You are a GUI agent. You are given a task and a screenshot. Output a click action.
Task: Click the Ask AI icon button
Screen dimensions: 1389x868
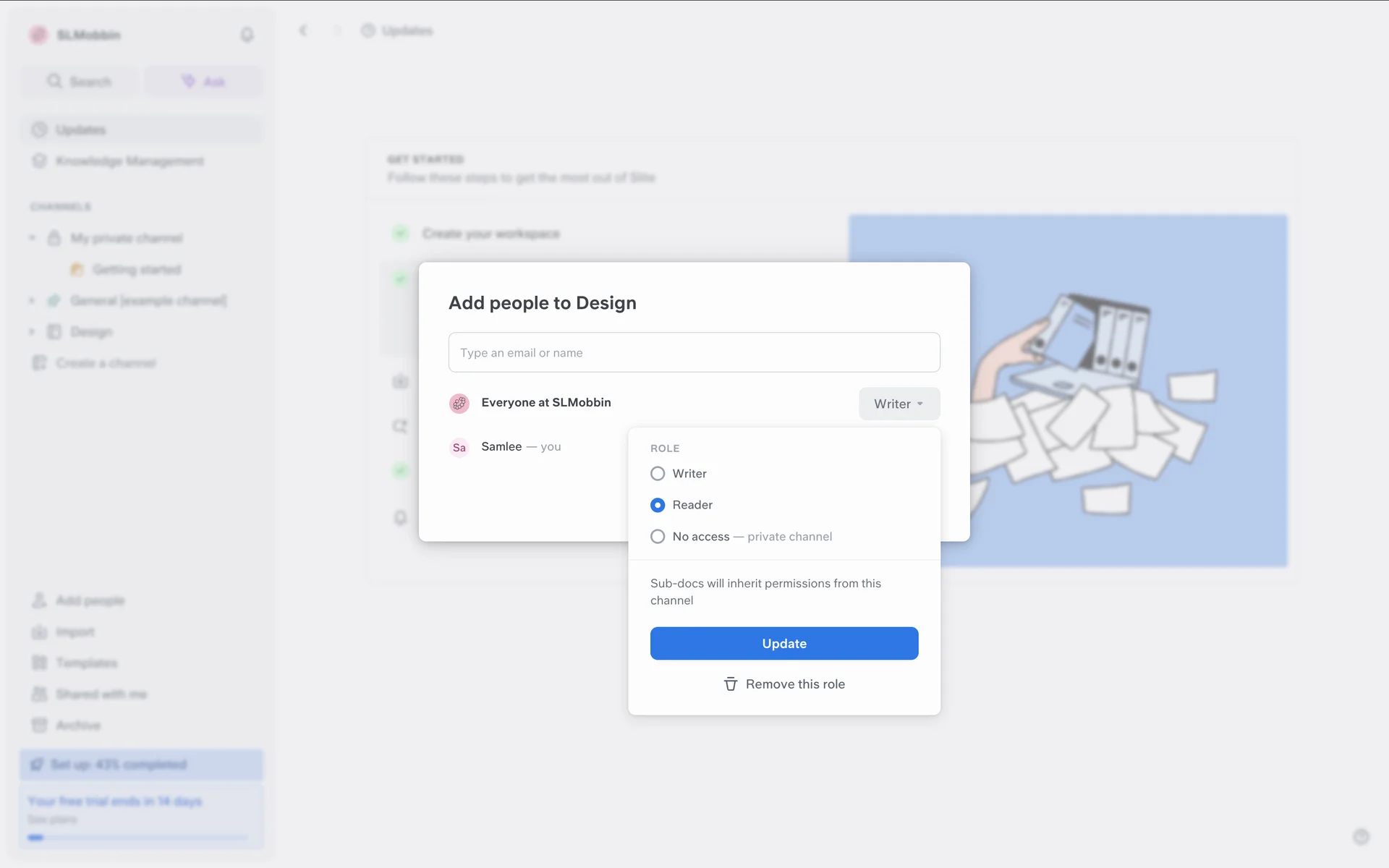[x=189, y=81]
